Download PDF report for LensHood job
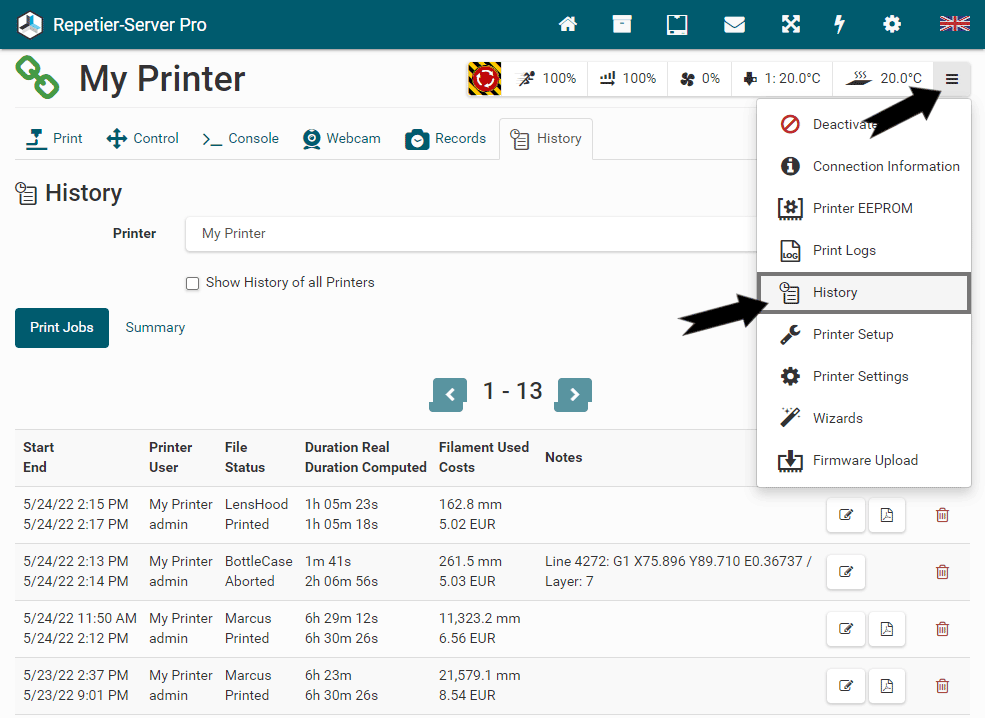Screen dimensions: 985x718 coord(886,515)
